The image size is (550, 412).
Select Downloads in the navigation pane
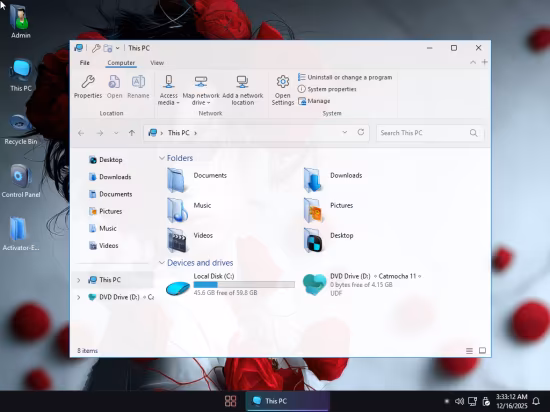(110, 177)
